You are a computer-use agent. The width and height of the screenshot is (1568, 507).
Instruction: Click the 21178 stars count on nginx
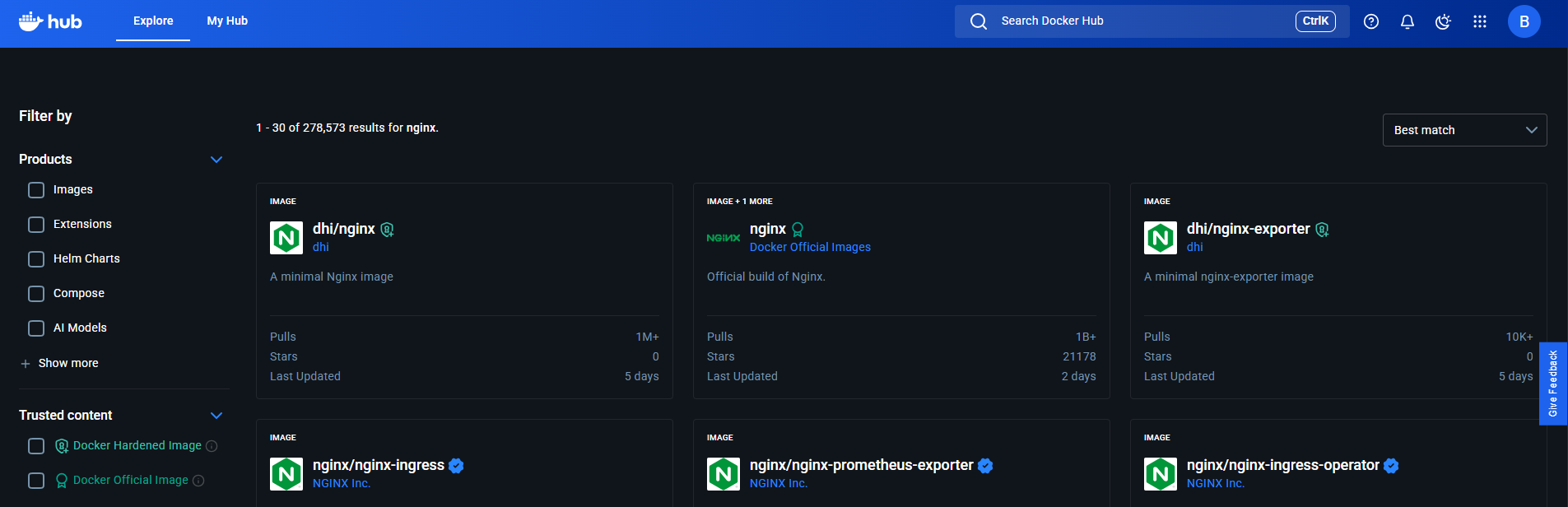[x=1079, y=356]
